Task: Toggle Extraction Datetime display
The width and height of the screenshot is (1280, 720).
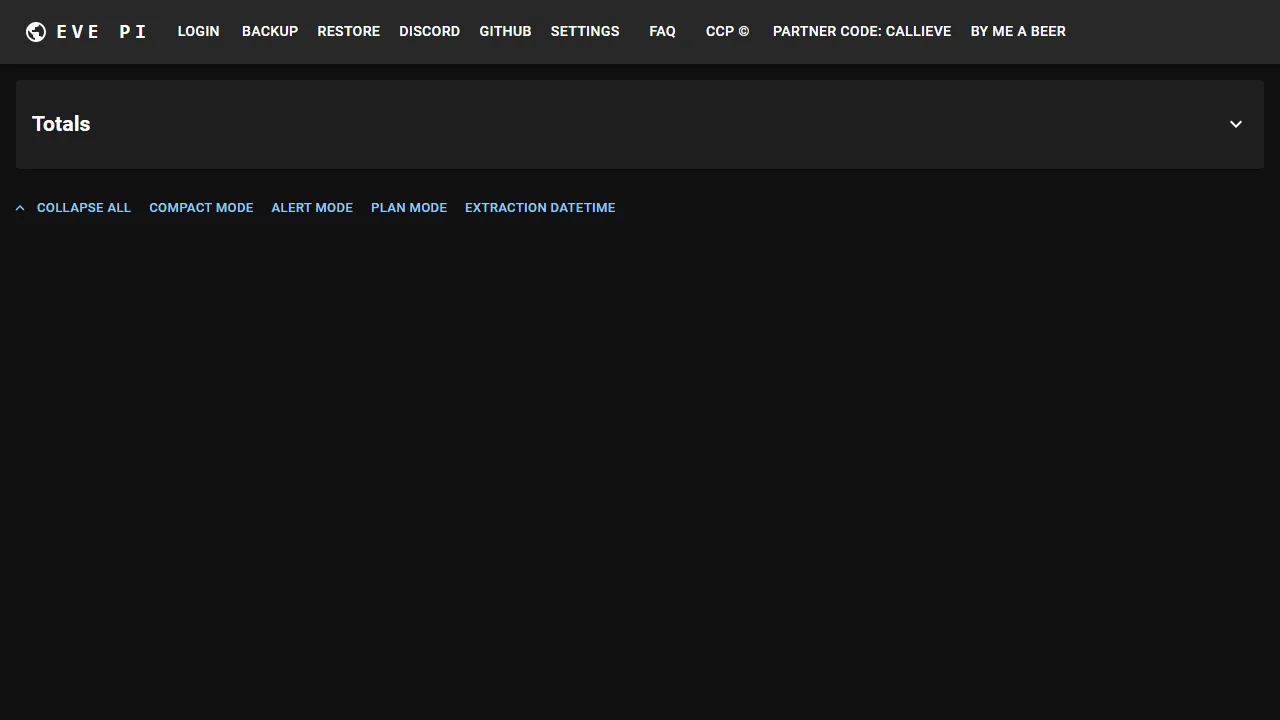Action: [x=540, y=207]
